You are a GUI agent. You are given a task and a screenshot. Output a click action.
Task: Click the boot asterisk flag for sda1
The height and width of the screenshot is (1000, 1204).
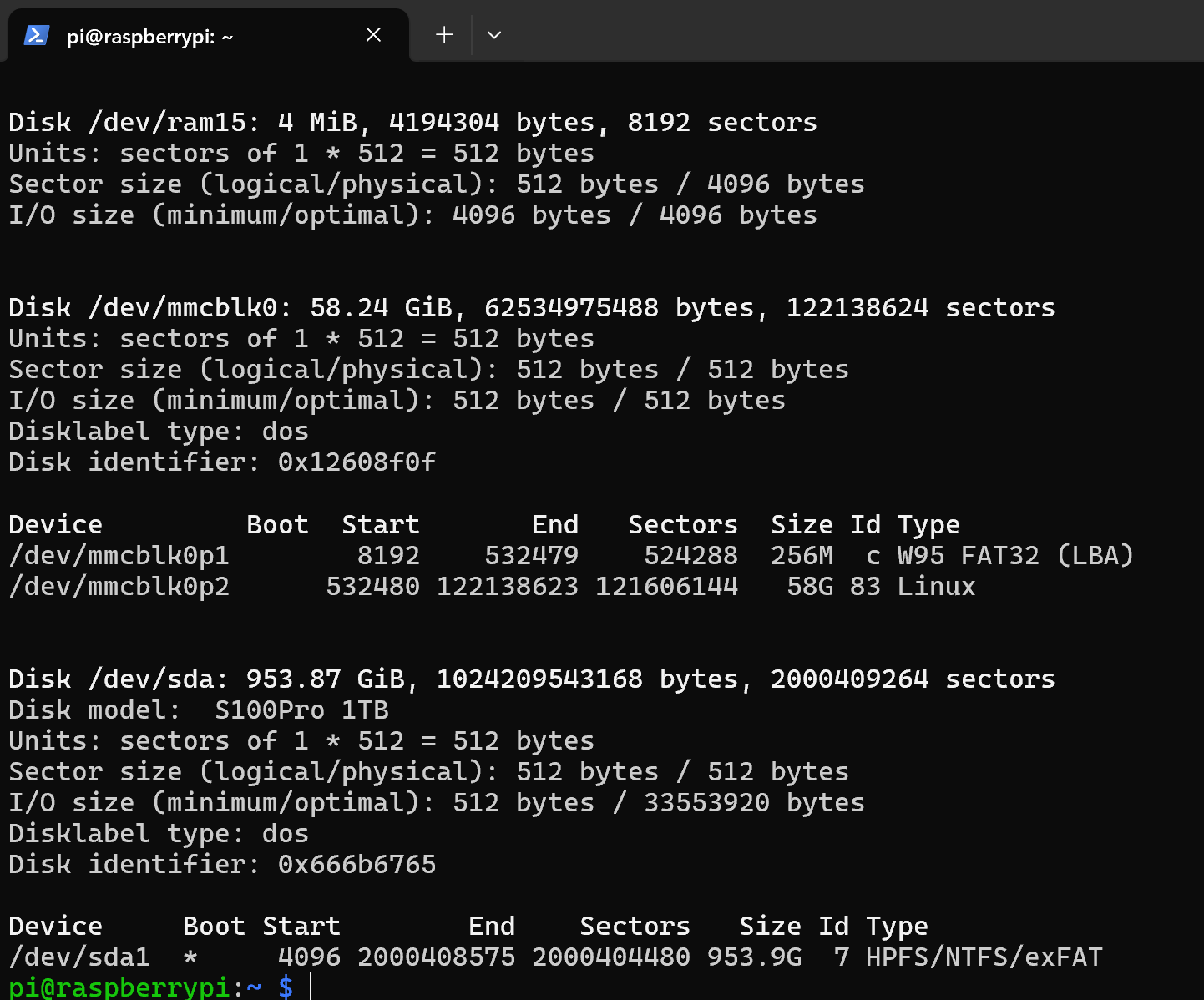click(190, 957)
